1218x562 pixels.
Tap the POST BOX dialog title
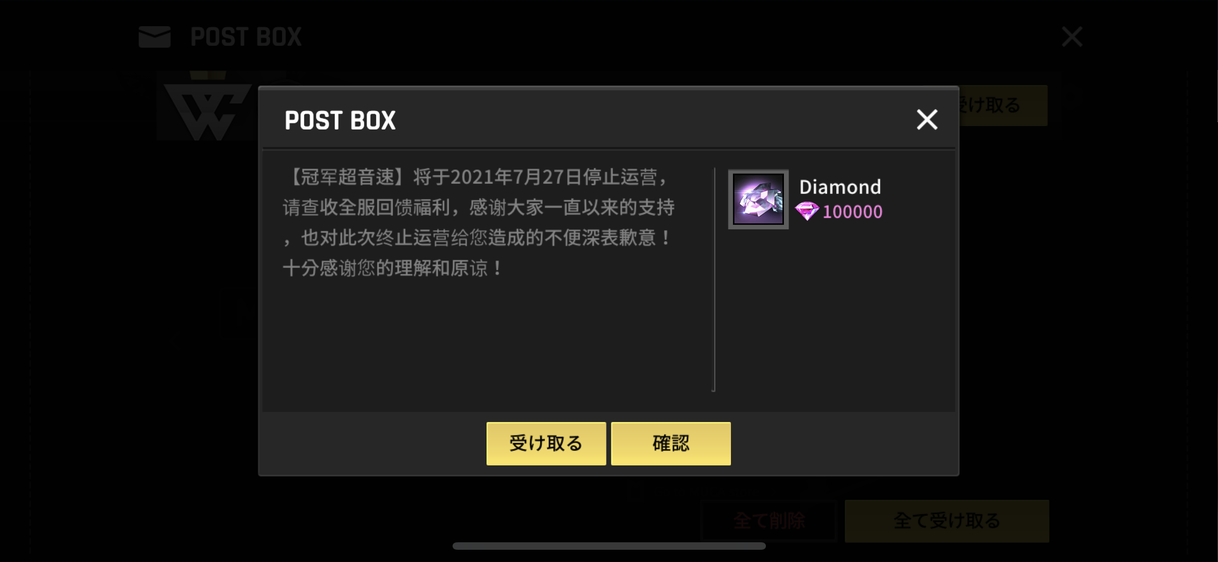click(x=340, y=121)
